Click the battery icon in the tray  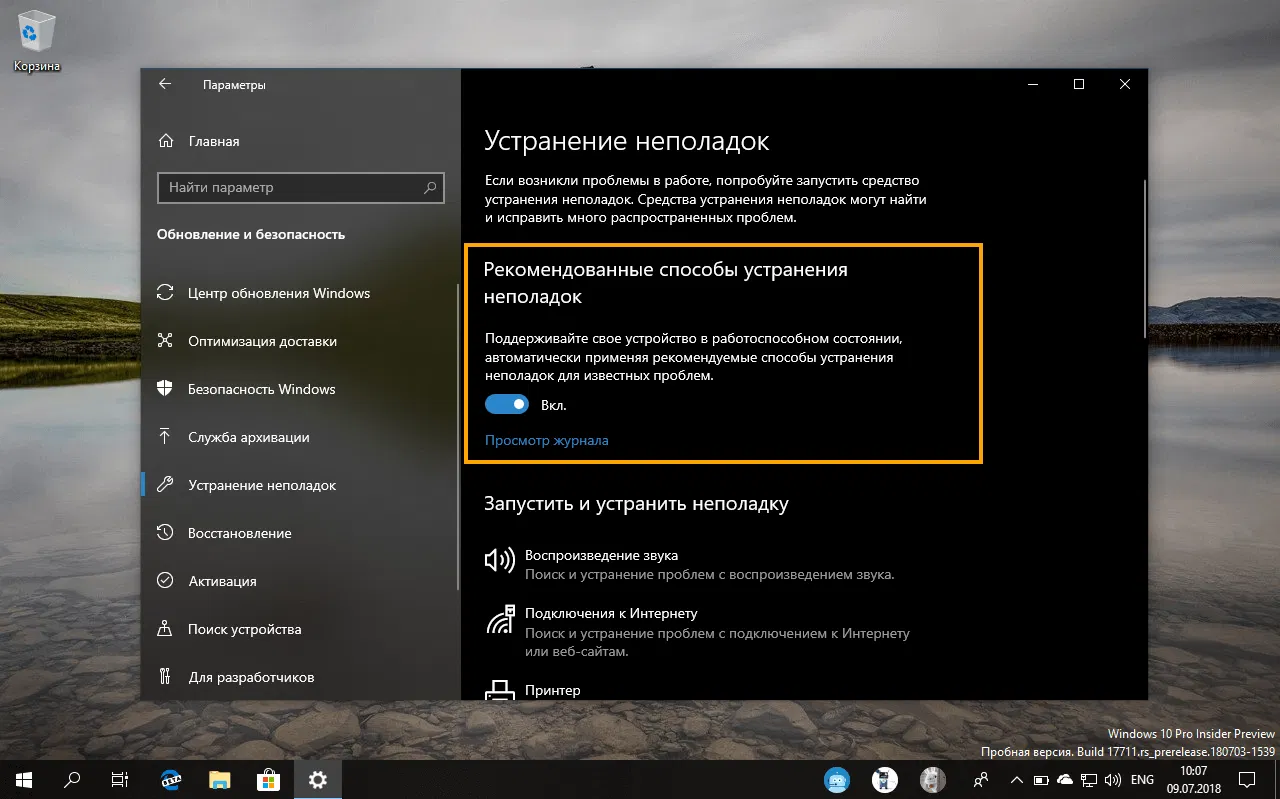[1041, 779]
